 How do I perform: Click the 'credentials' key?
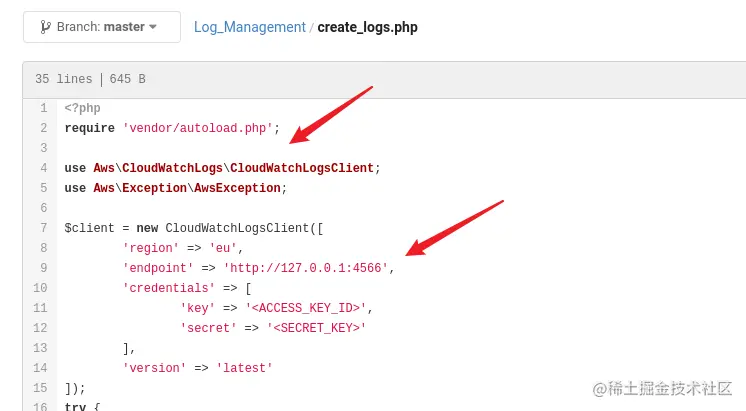click(x=169, y=288)
